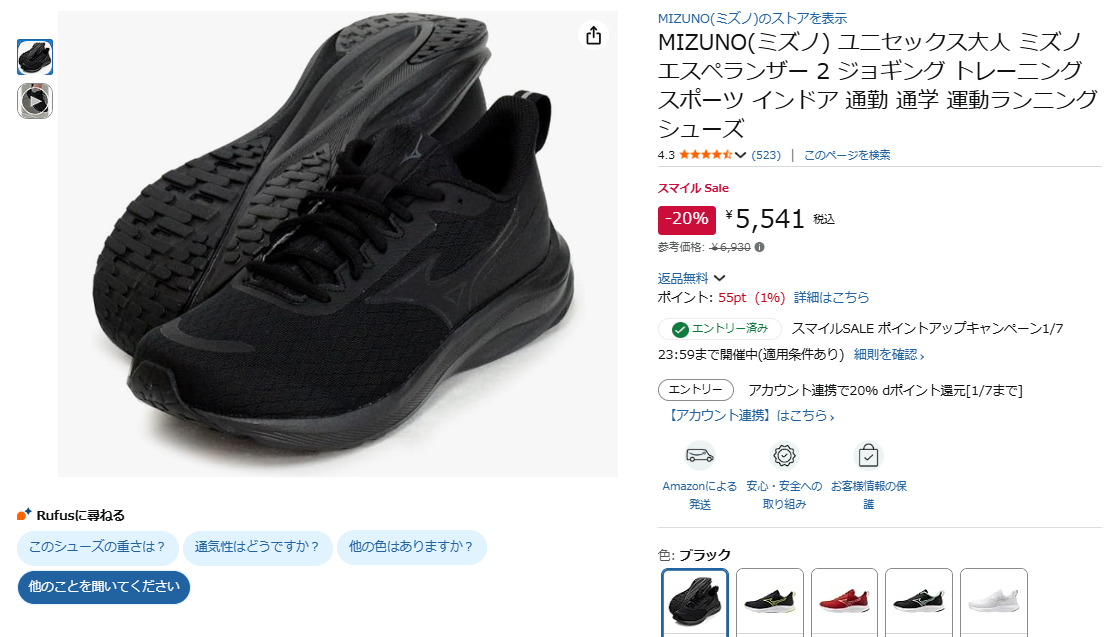Click the エントリー button for d-point campaign

point(696,389)
